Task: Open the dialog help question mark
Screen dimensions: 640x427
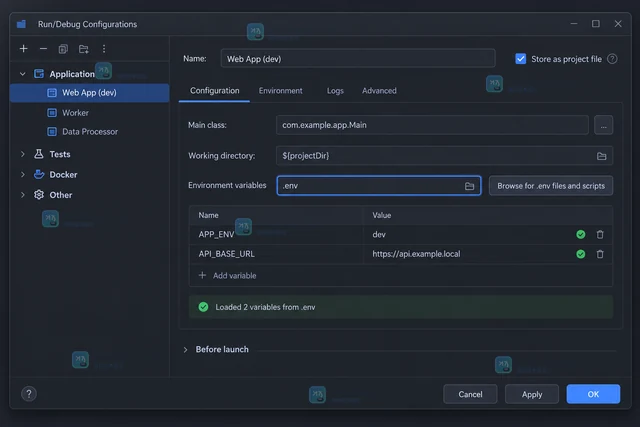Action: (29, 394)
